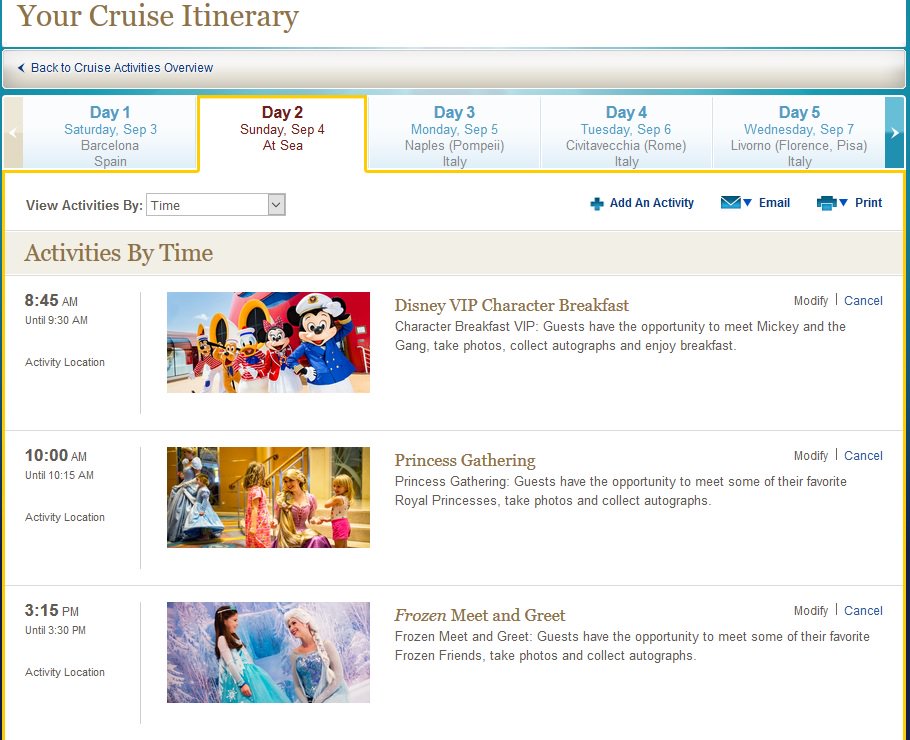This screenshot has width=910, height=740.
Task: Expand the Email dropdown arrow
Action: coord(748,203)
